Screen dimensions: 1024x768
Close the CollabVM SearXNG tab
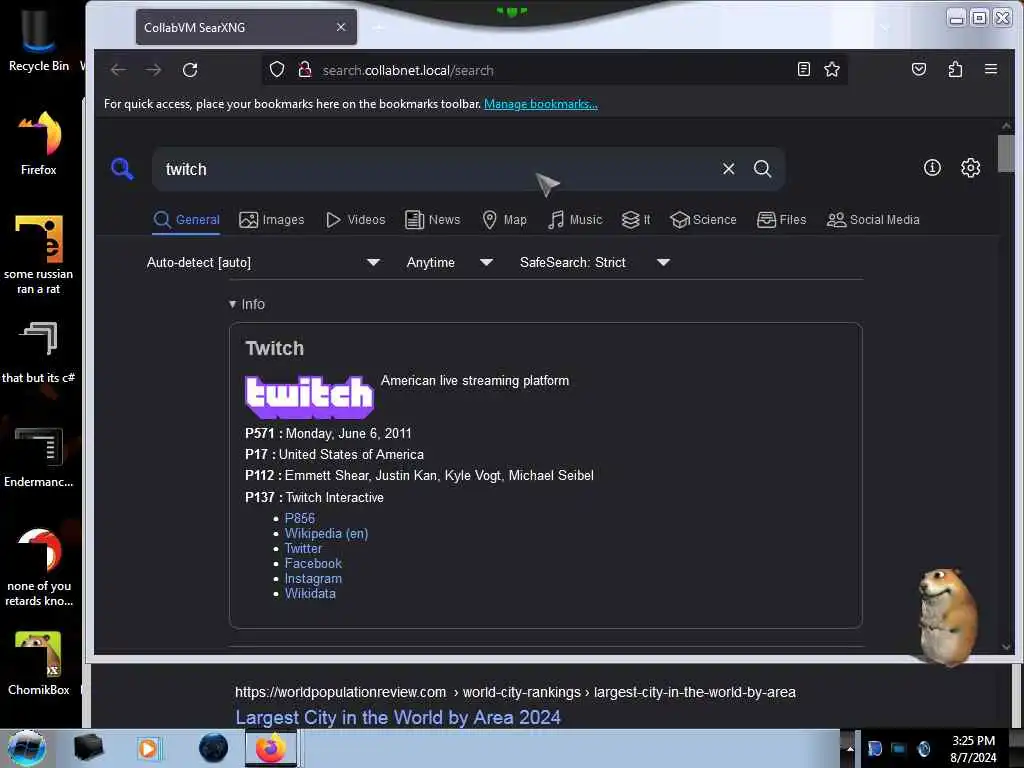(341, 27)
